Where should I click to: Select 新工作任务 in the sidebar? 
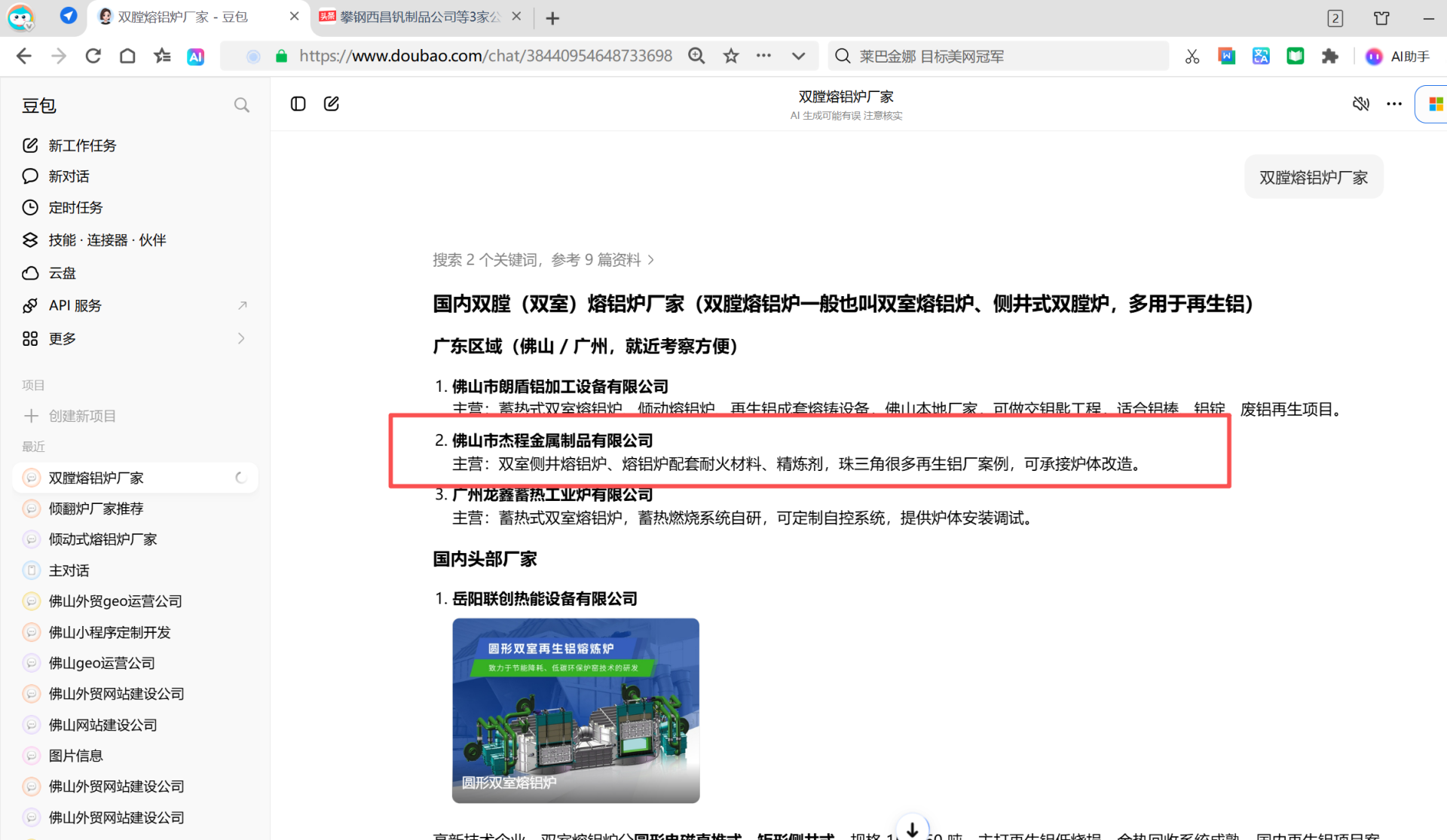tap(136, 145)
